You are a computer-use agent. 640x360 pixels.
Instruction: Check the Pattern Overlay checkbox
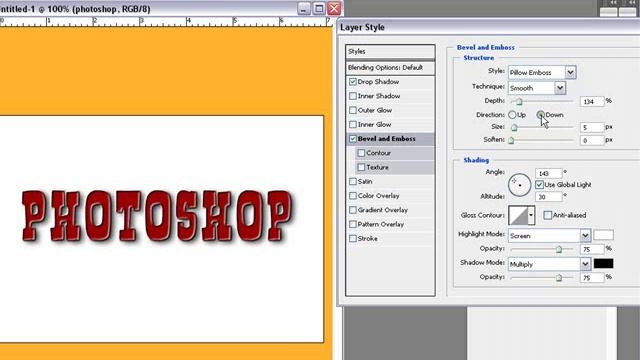353,224
